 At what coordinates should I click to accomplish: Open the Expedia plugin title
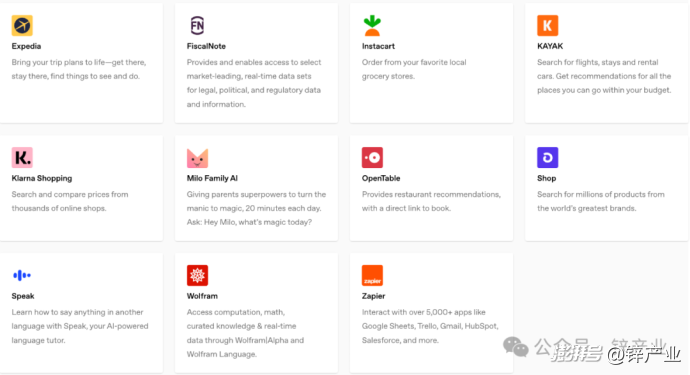26,46
